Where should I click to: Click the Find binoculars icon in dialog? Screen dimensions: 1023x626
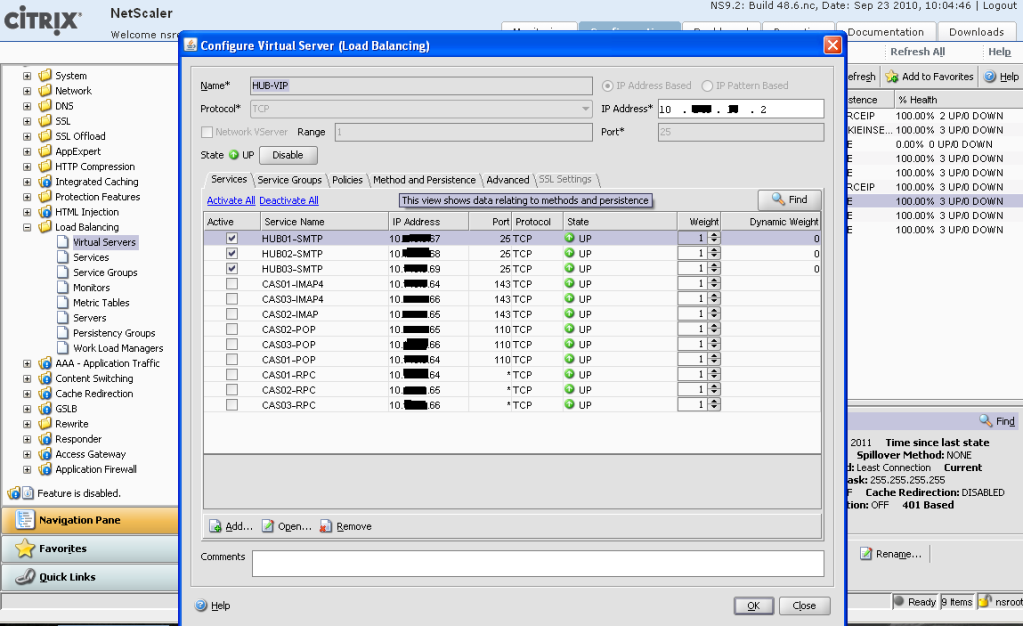pos(778,199)
